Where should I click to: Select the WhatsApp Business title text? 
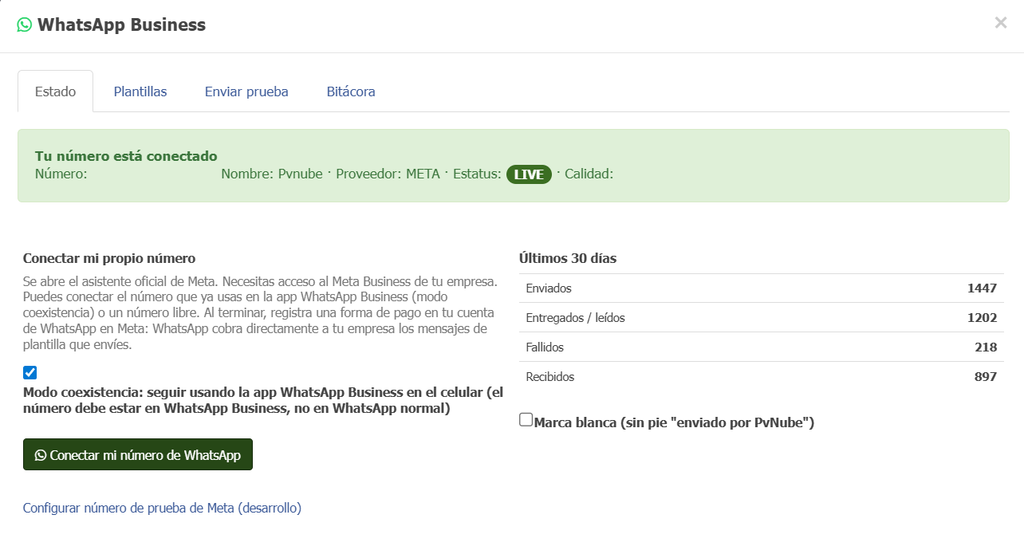(x=121, y=25)
